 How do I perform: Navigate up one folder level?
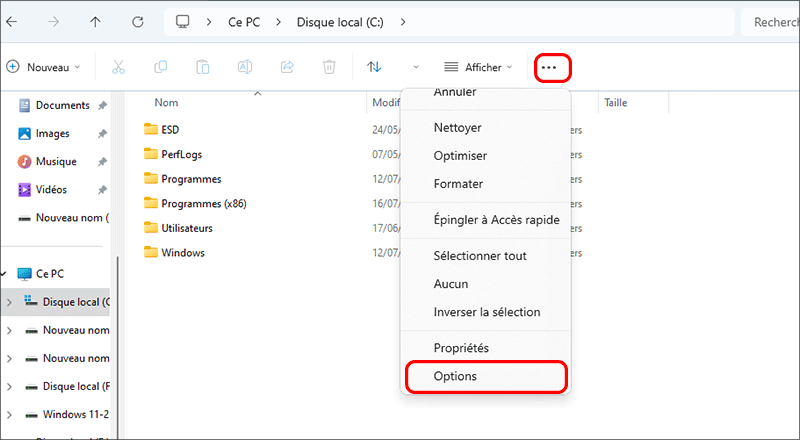click(x=95, y=22)
